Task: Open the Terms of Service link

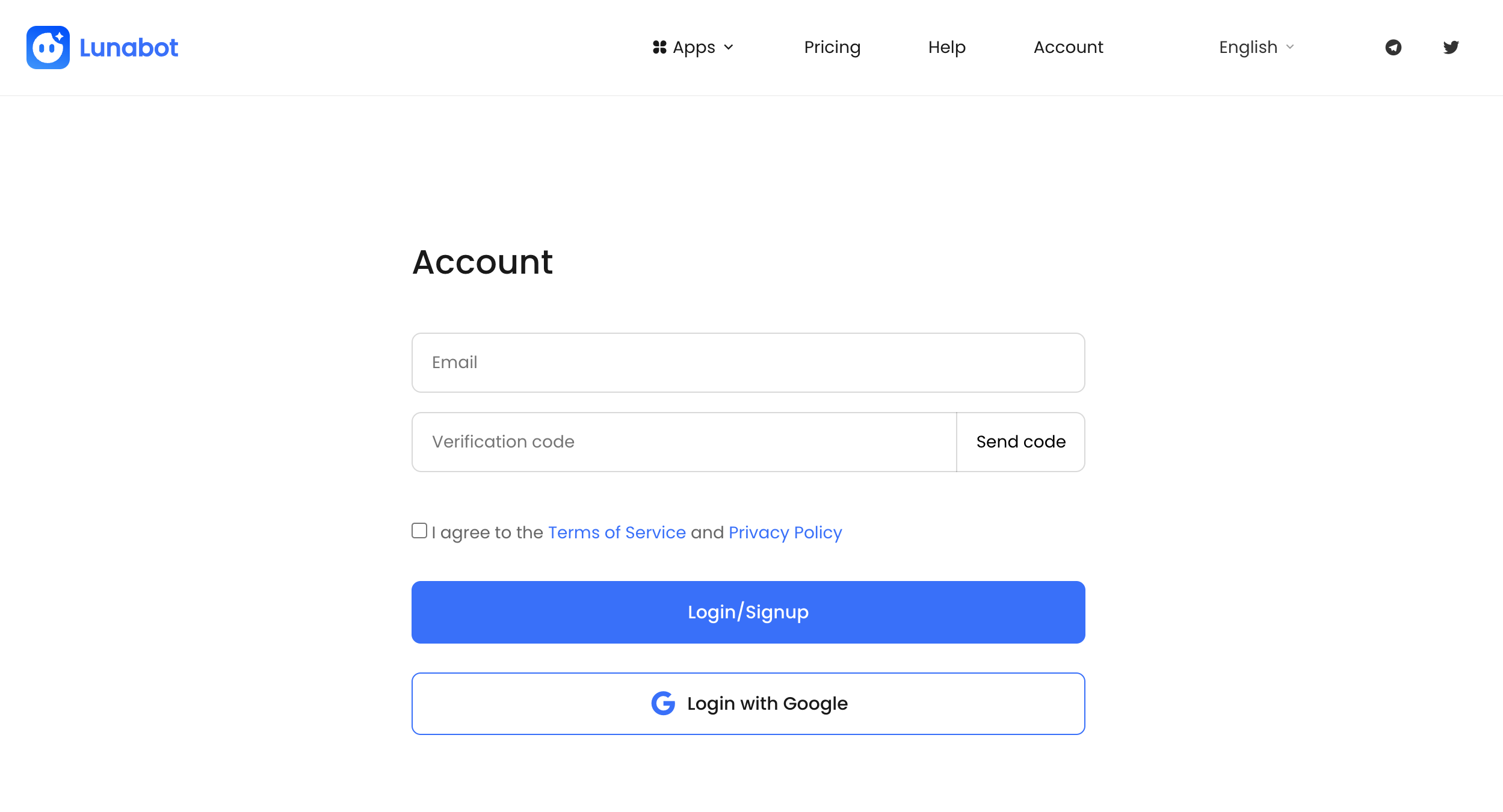Action: click(x=617, y=532)
